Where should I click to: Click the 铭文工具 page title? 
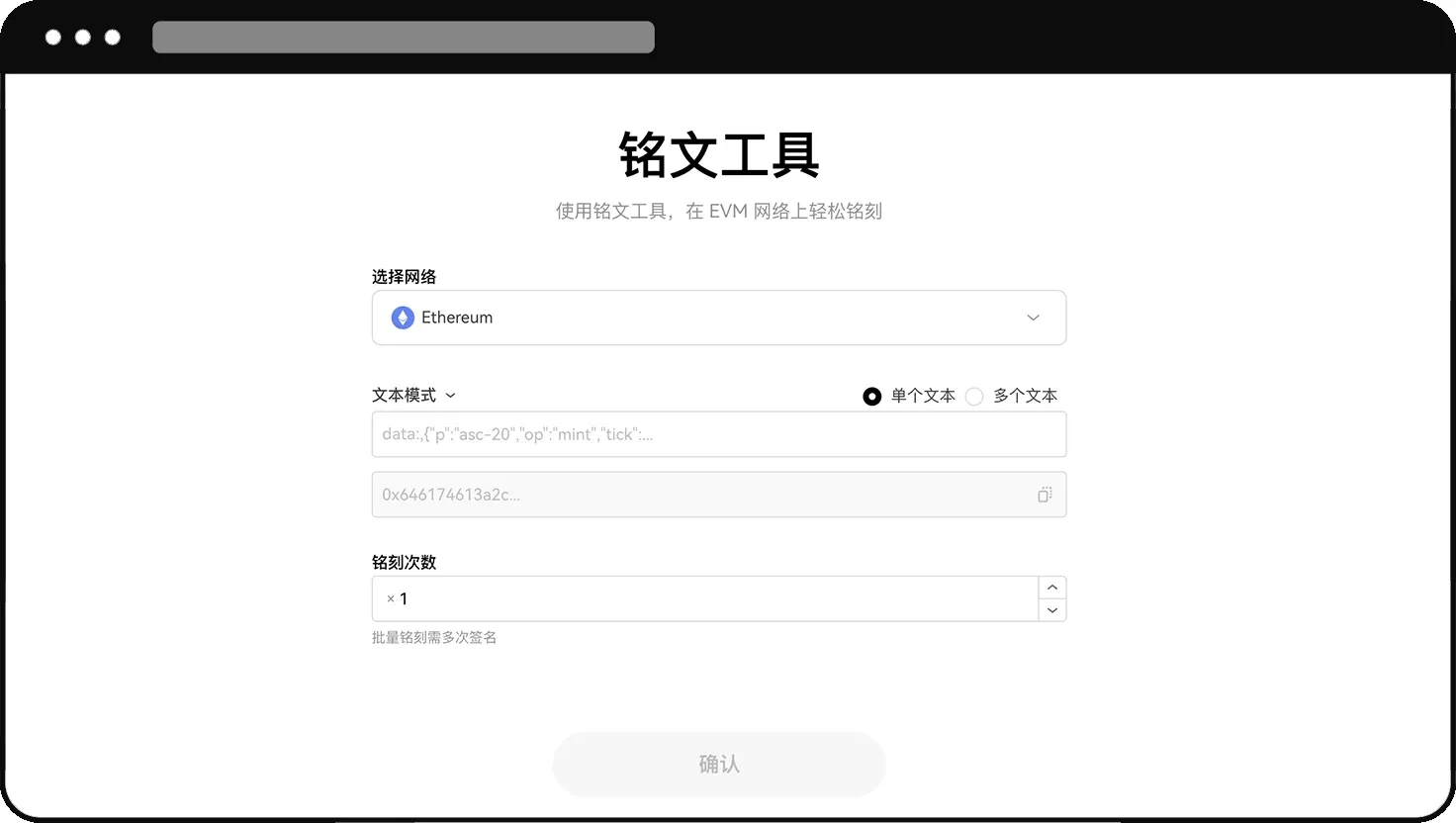(x=719, y=154)
